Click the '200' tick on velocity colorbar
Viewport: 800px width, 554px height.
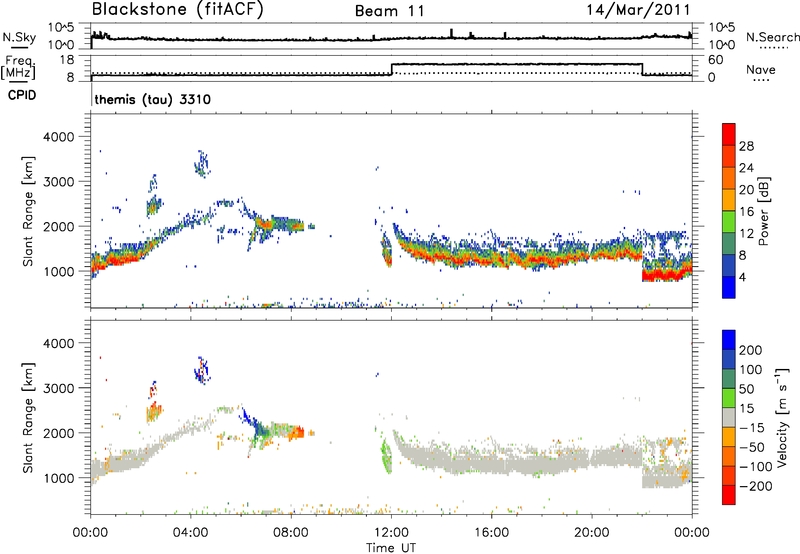coord(751,350)
